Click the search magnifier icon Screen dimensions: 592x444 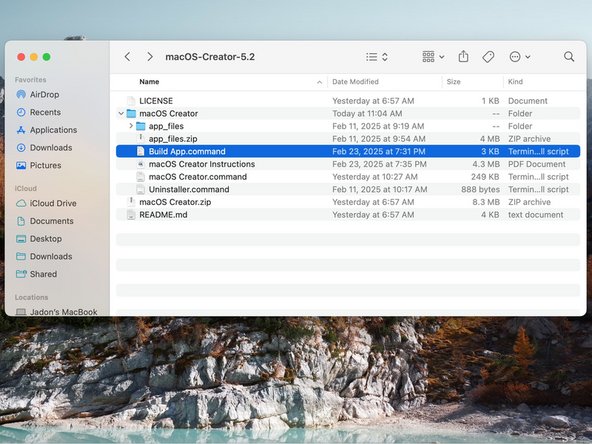569,57
